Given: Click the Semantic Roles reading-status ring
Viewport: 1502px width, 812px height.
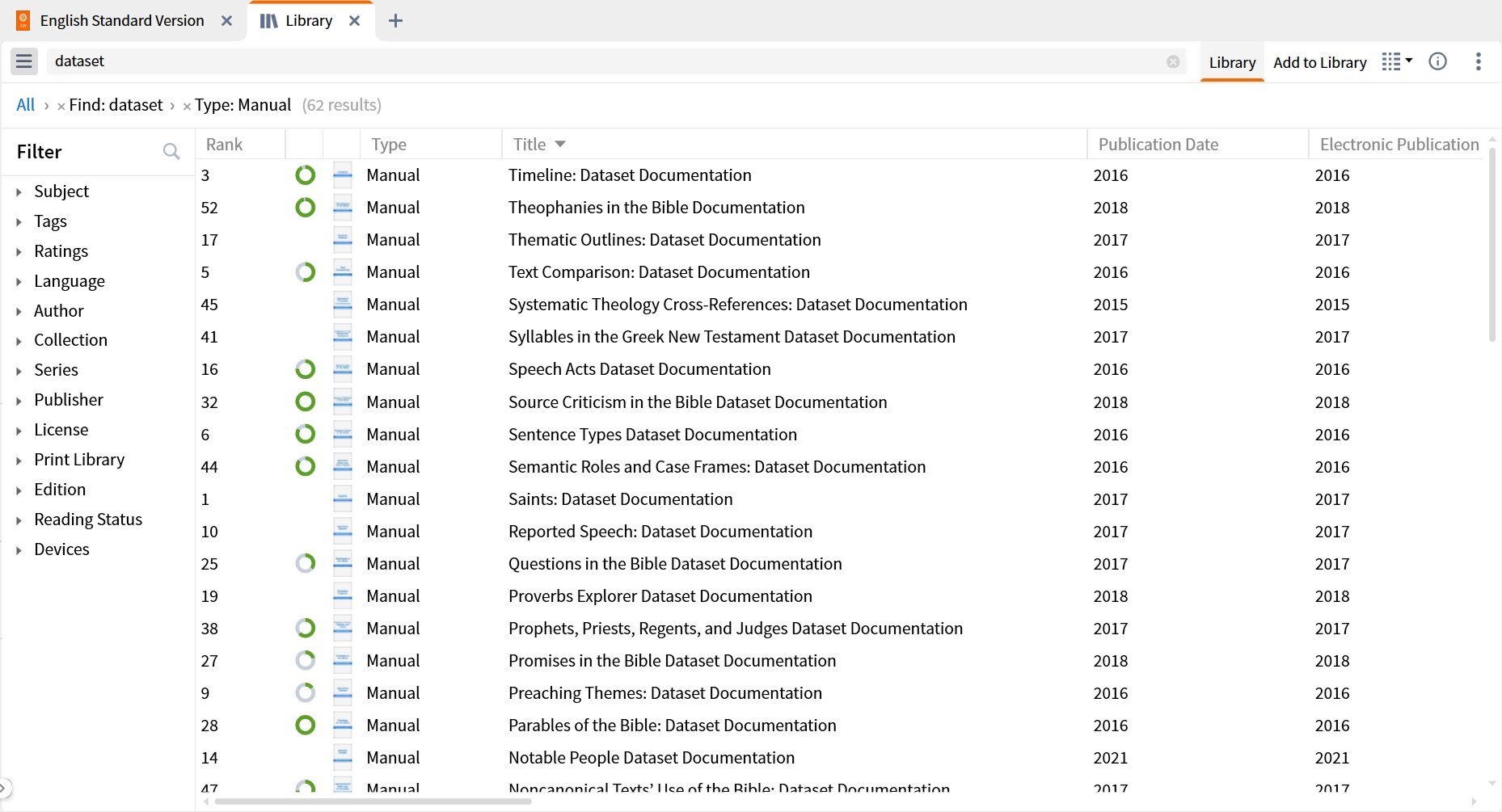Looking at the screenshot, I should 305,466.
